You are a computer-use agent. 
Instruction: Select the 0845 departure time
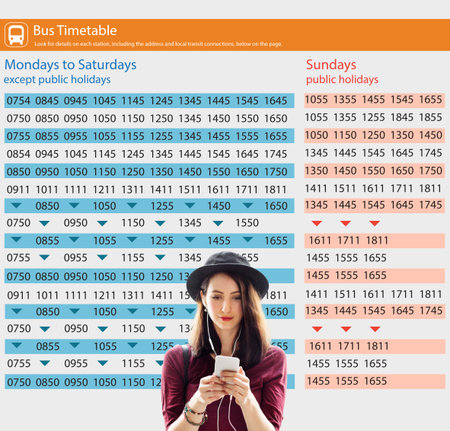coord(47,101)
